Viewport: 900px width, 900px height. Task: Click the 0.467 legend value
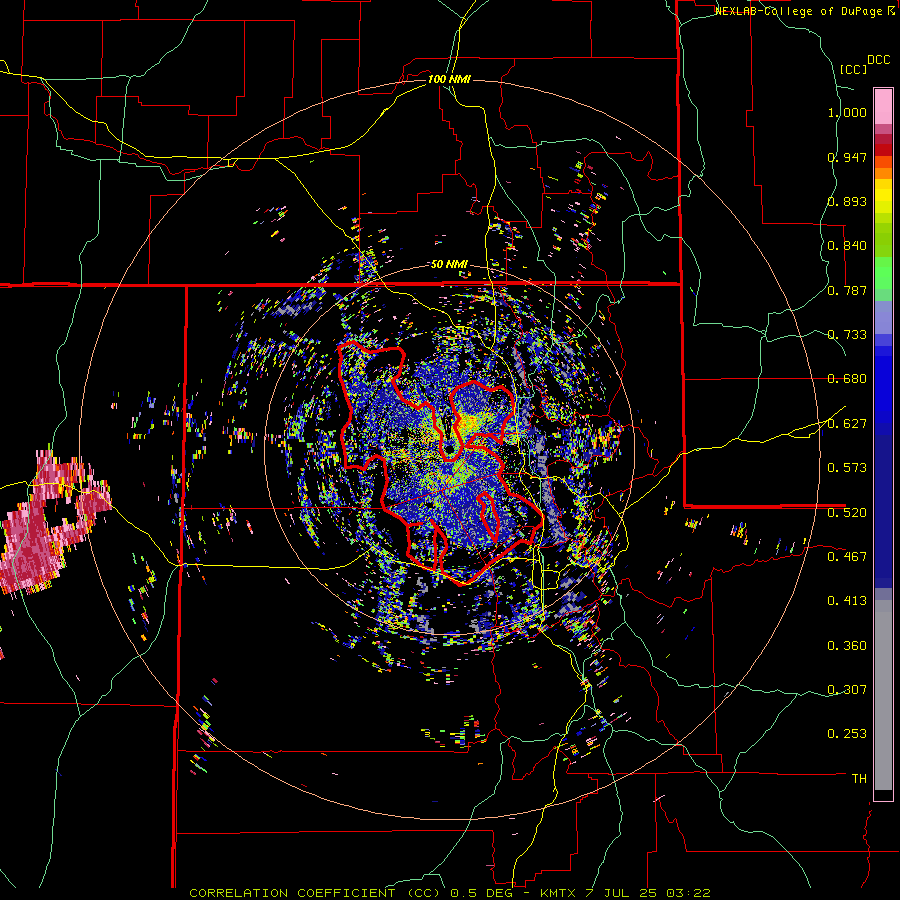click(847, 557)
